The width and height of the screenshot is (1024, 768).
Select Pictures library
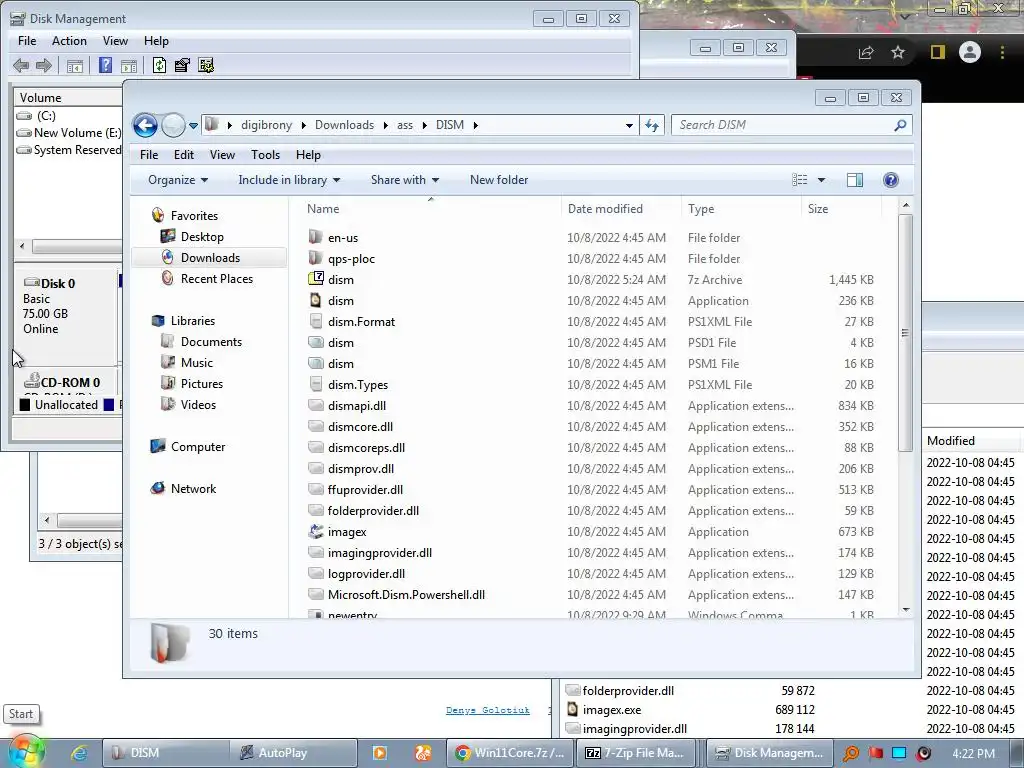(202, 383)
